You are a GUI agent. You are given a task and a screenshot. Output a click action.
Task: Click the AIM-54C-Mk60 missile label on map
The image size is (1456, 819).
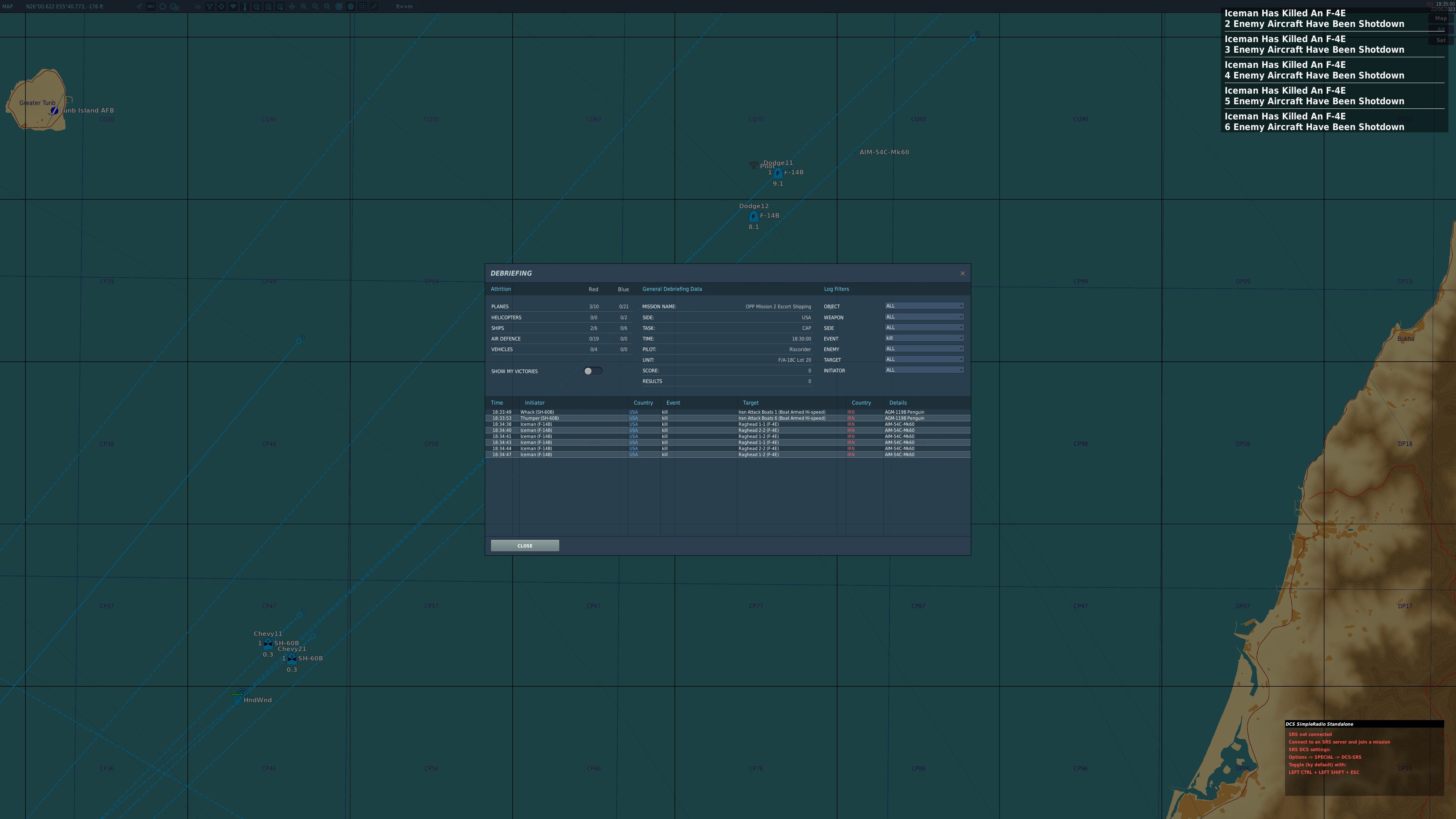[884, 152]
